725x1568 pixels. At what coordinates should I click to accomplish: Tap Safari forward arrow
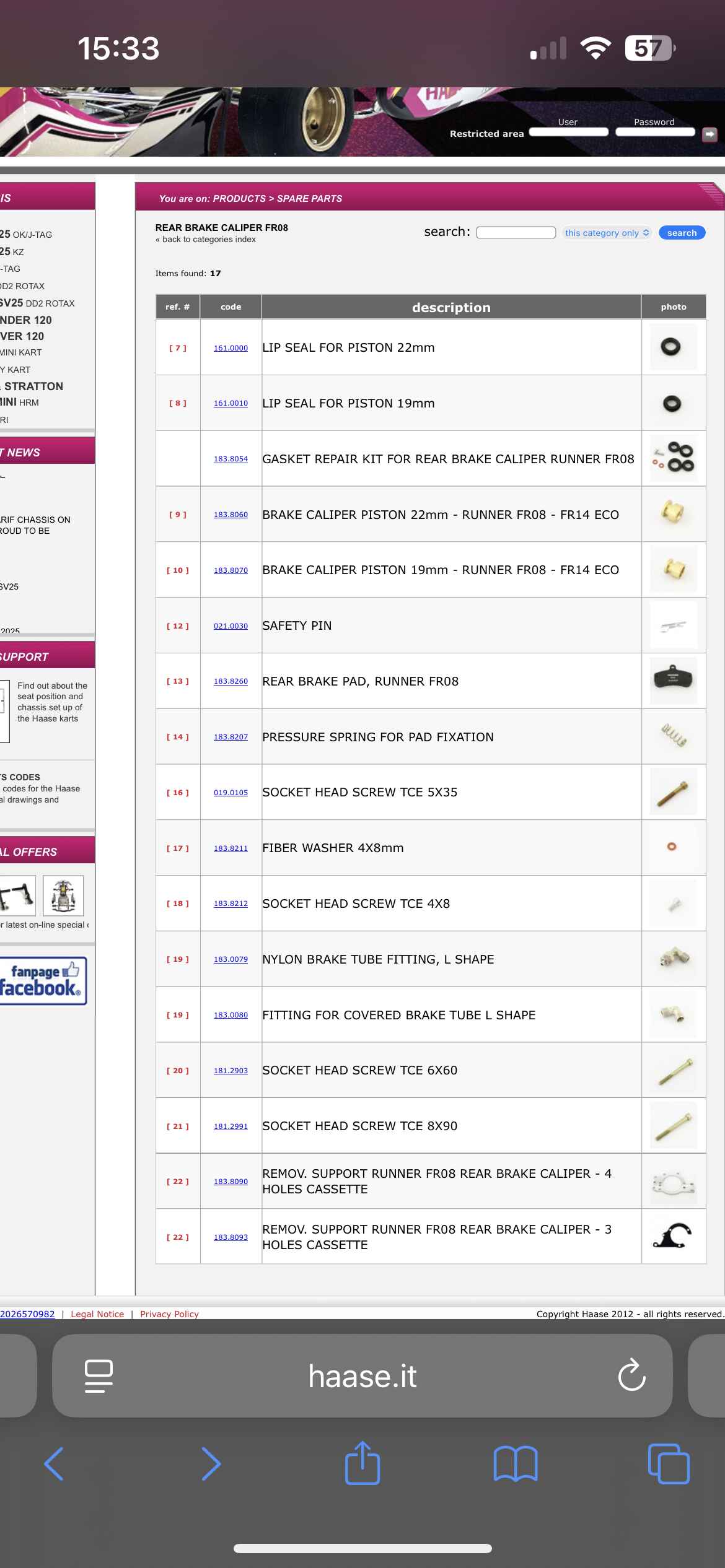click(211, 1464)
